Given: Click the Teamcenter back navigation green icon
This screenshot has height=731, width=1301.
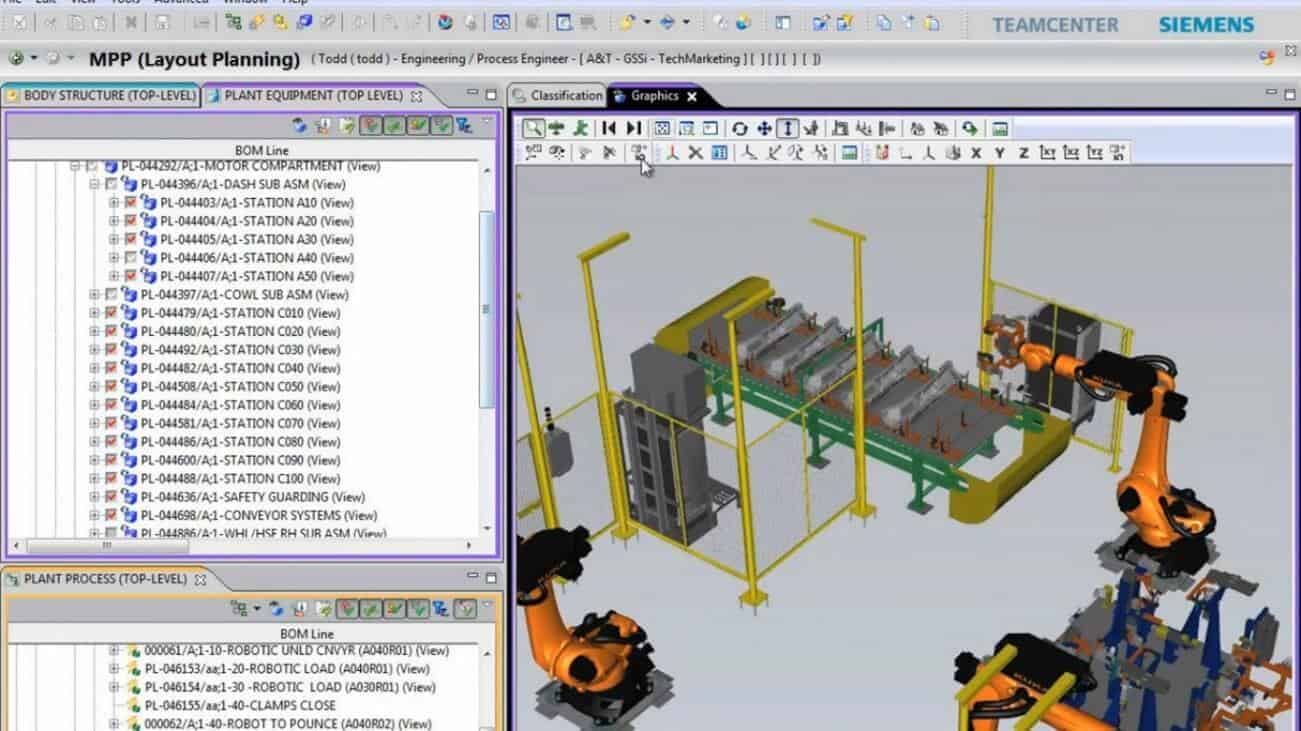Looking at the screenshot, I should pos(15,58).
